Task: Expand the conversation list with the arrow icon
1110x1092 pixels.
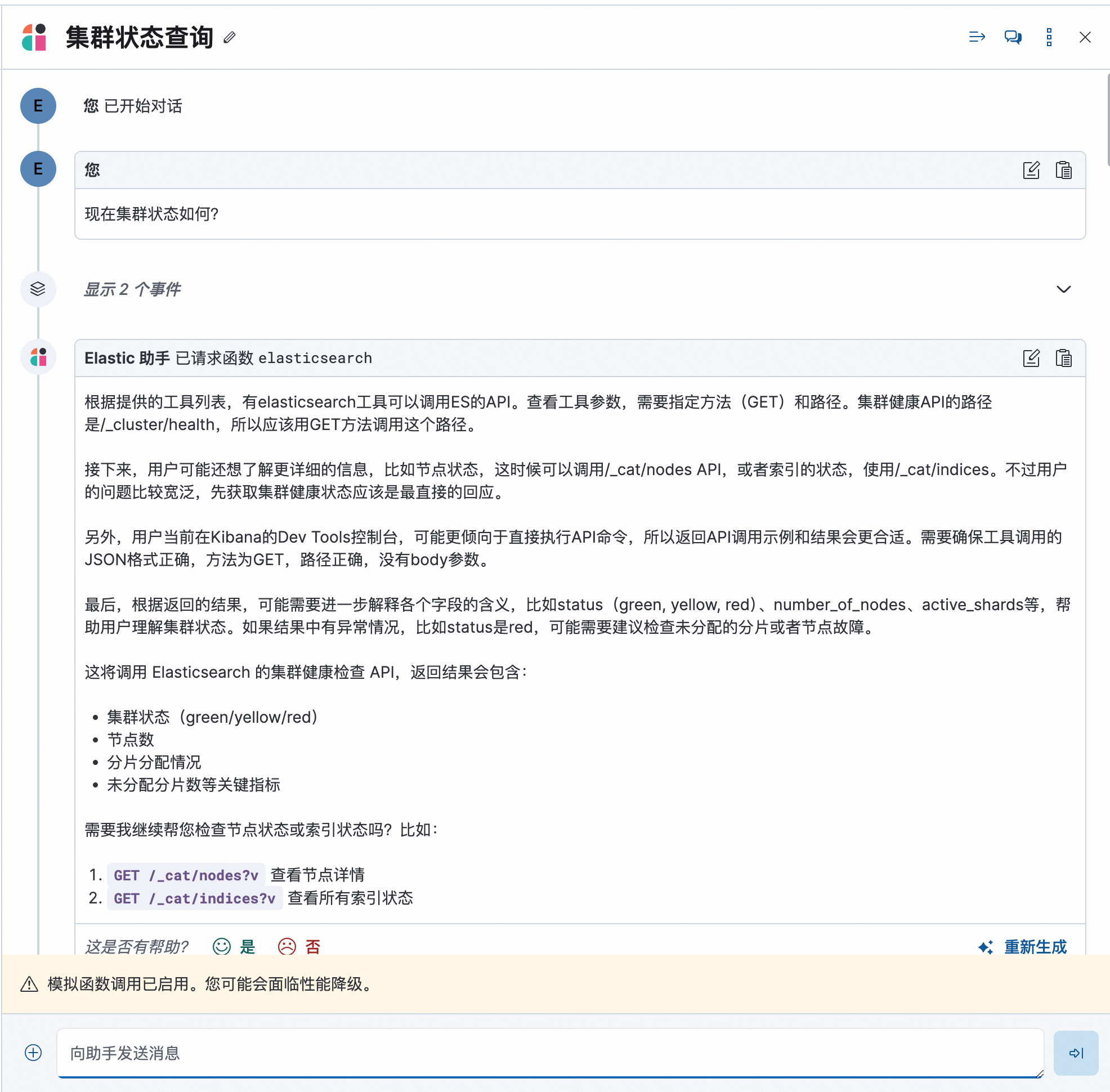Action: (977, 37)
